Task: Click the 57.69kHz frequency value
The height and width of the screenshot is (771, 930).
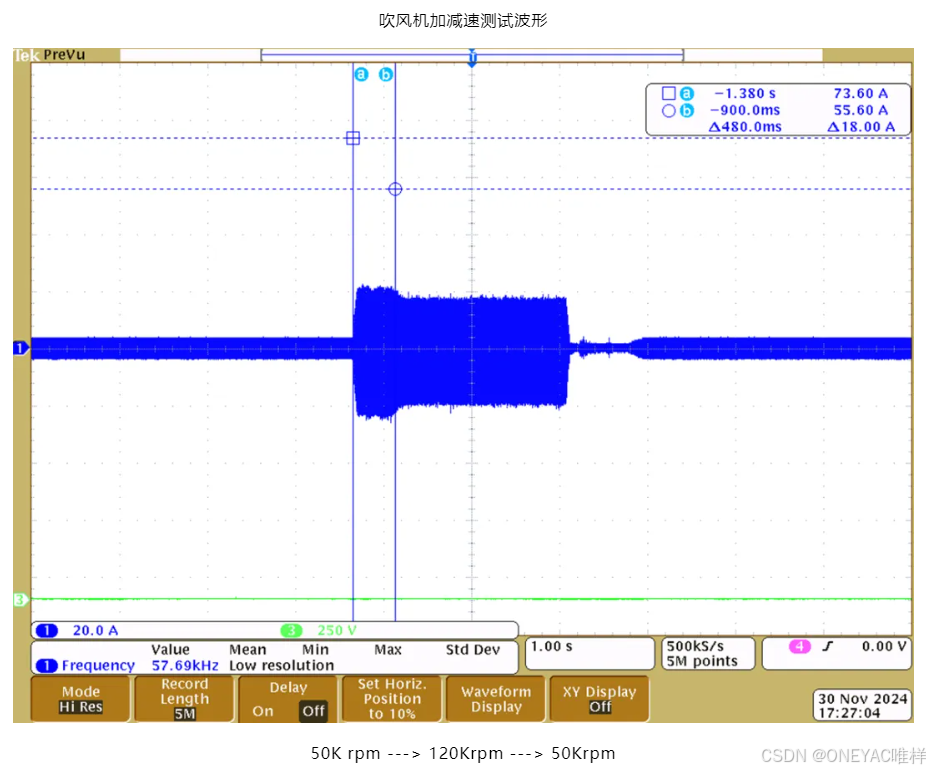Action: click(185, 665)
